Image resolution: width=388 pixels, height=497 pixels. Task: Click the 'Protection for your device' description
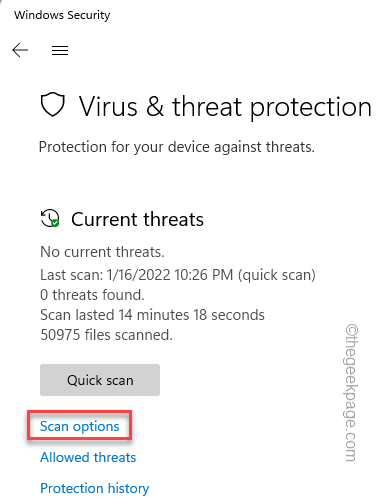coord(177,147)
